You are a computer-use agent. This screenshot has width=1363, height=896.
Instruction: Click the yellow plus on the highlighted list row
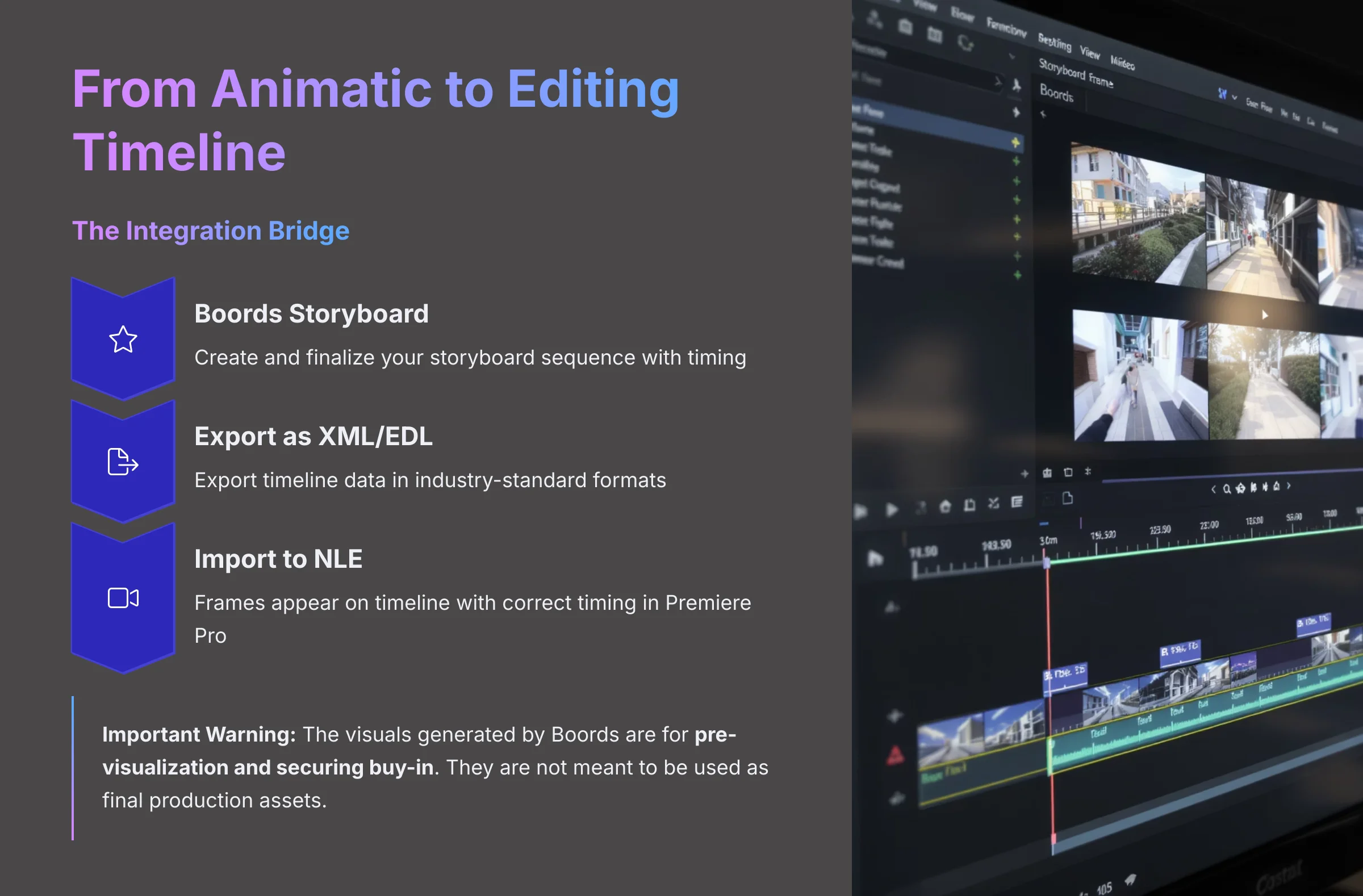pyautogui.click(x=1015, y=142)
